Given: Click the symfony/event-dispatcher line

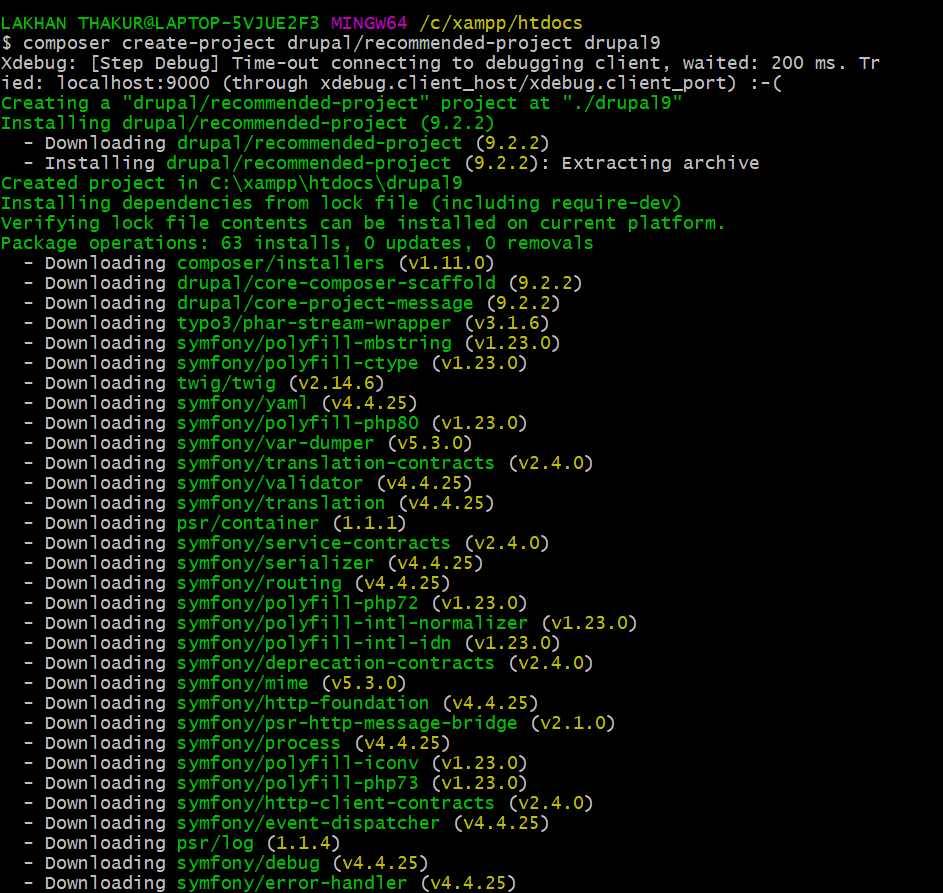Looking at the screenshot, I should coord(287,823).
